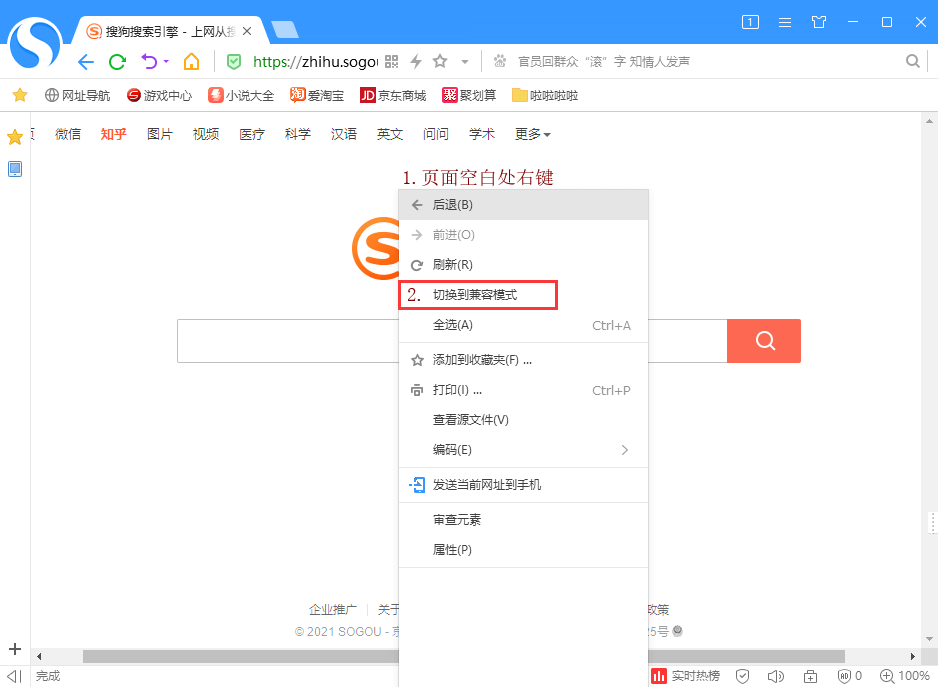The image size is (938, 687).
Task: Toggle the shield check icon in status bar
Action: pos(743,676)
